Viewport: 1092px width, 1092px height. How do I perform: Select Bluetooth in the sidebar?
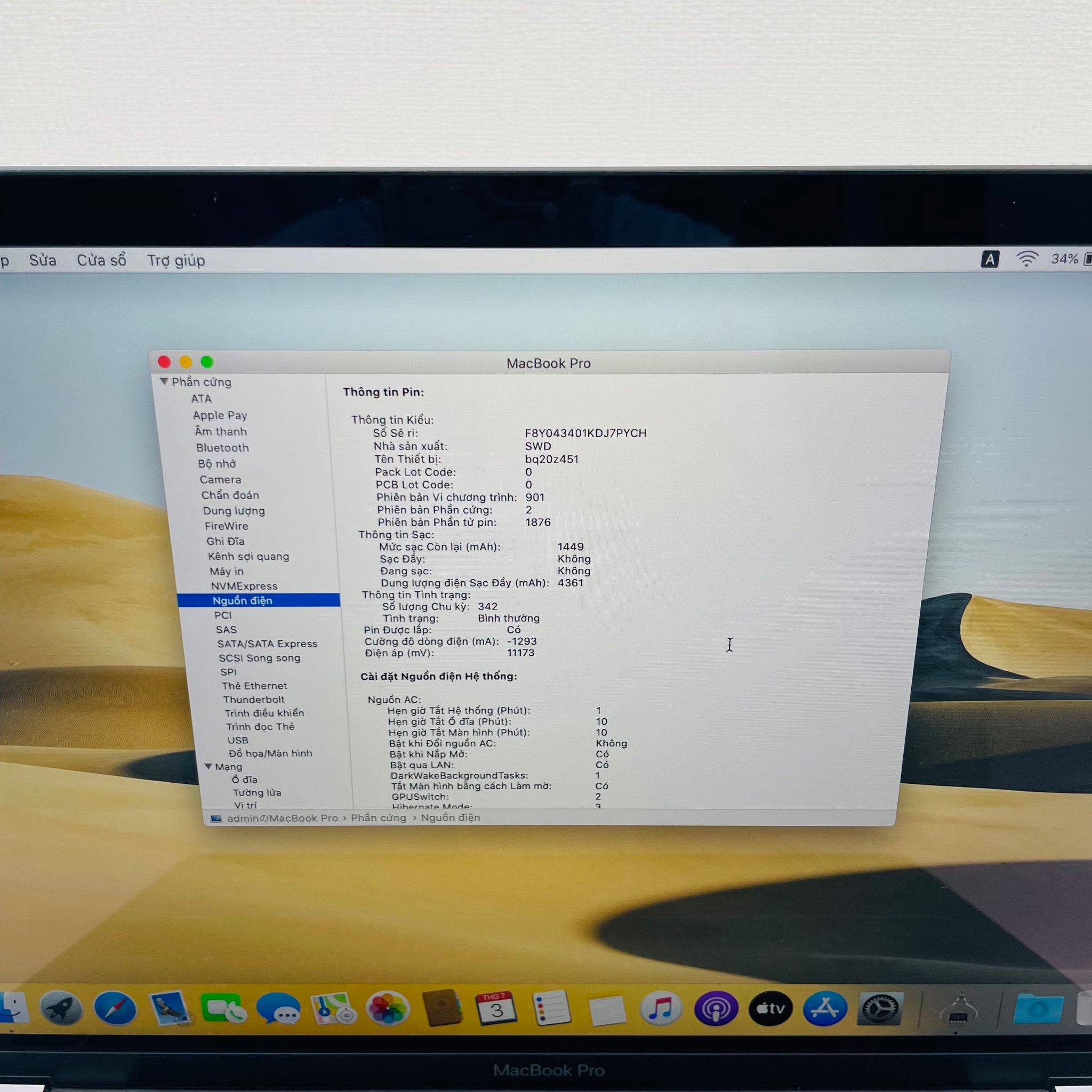click(222, 448)
